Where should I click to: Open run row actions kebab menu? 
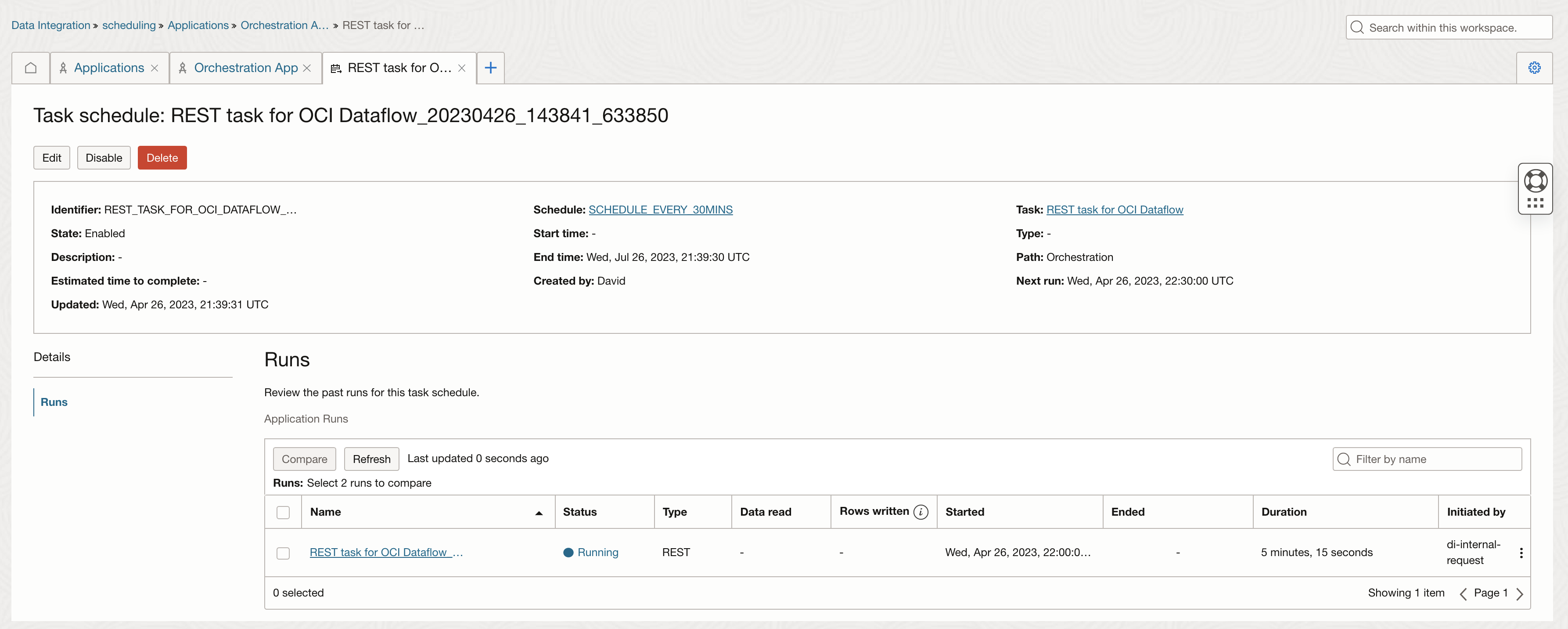coord(1521,553)
